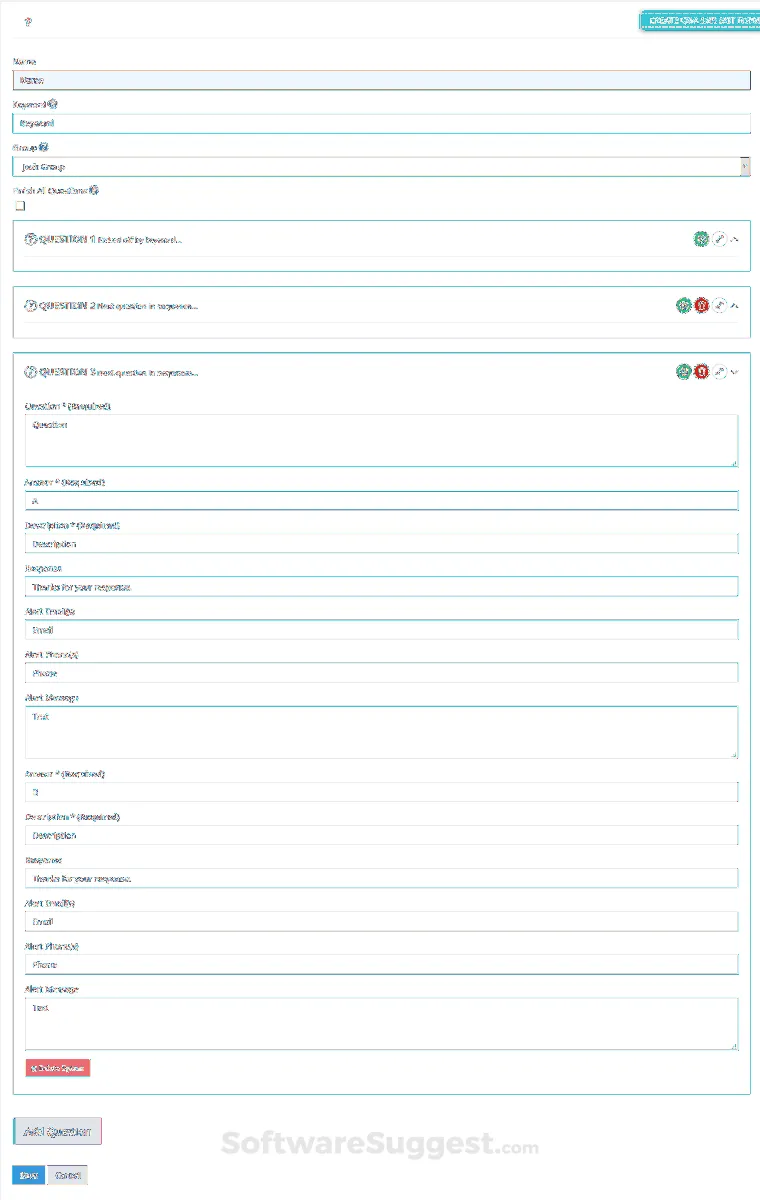Screen dimensions: 760x1200
Task: Click the red trash icon on Question 3
Action: [x=700, y=371]
